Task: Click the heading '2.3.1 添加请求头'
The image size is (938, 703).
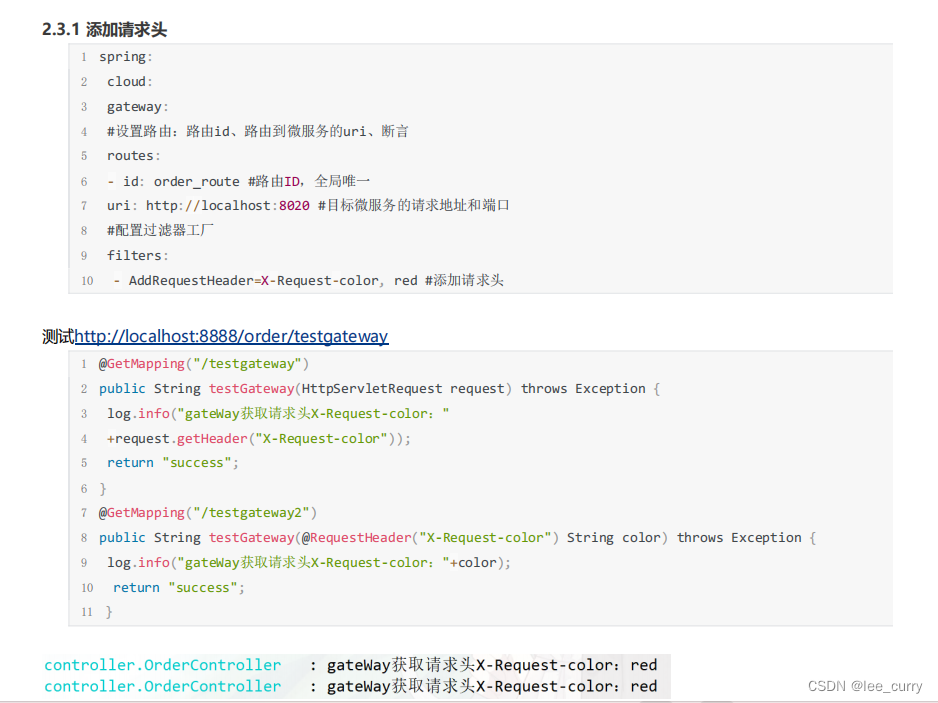Action: click(x=104, y=29)
